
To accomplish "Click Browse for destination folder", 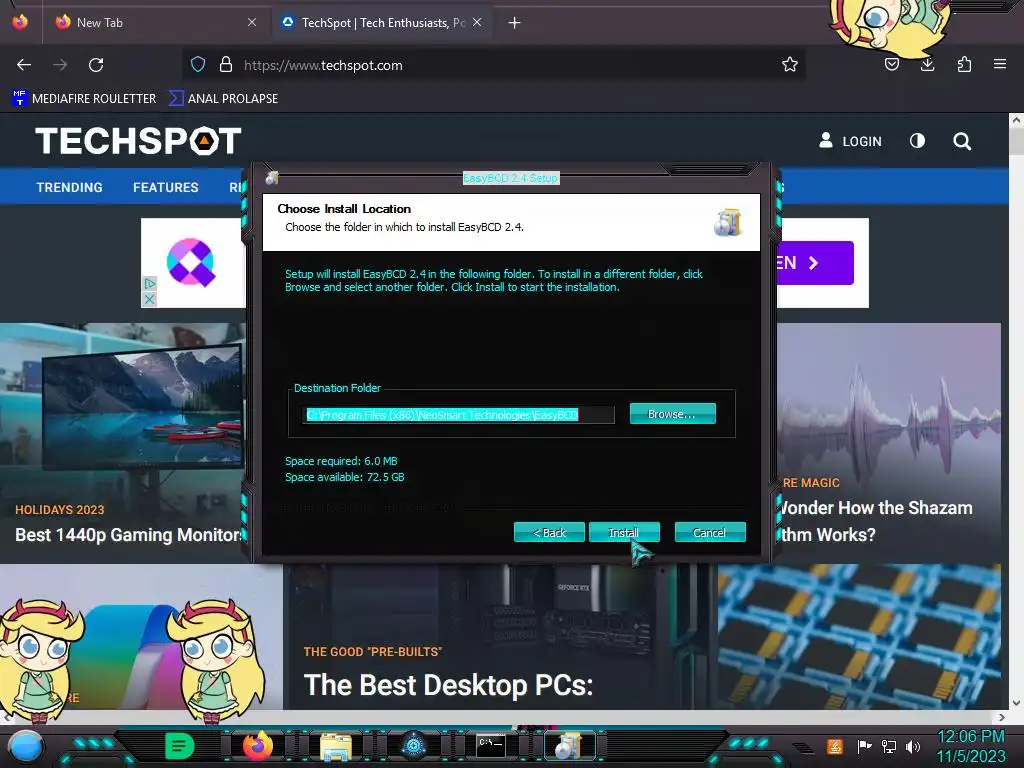I will click(x=673, y=413).
